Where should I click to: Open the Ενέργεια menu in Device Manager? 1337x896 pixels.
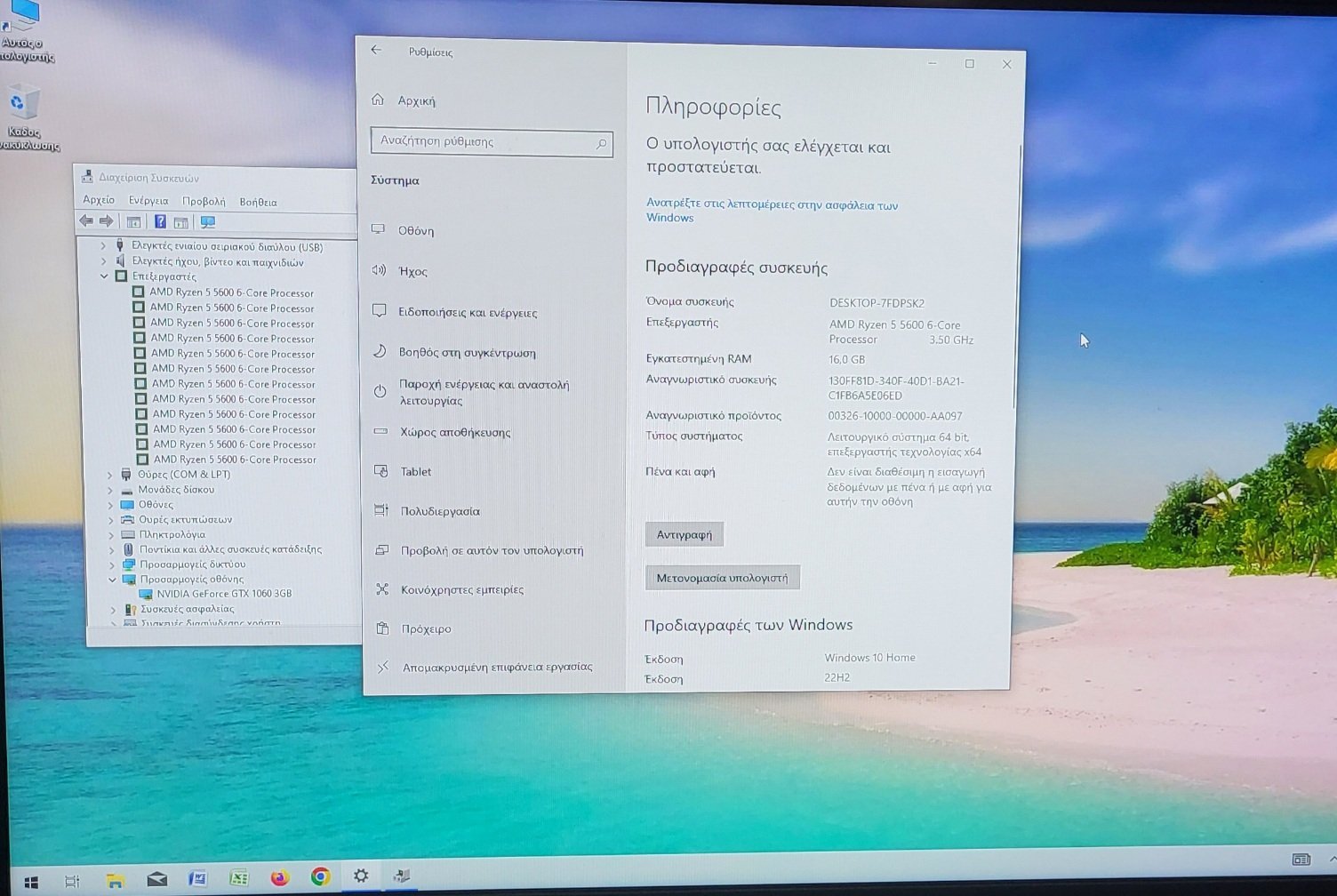[148, 201]
